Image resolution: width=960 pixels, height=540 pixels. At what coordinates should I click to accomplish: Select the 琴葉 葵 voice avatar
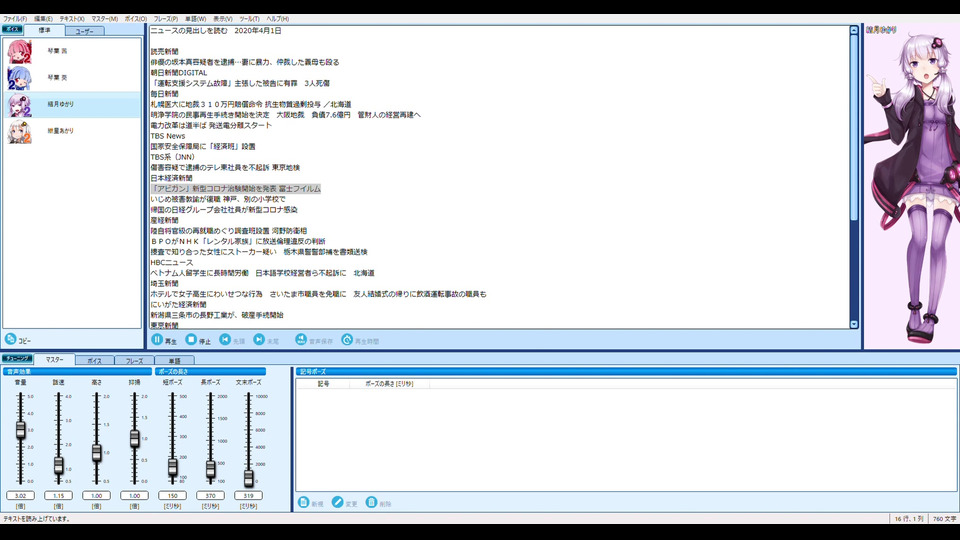point(19,78)
